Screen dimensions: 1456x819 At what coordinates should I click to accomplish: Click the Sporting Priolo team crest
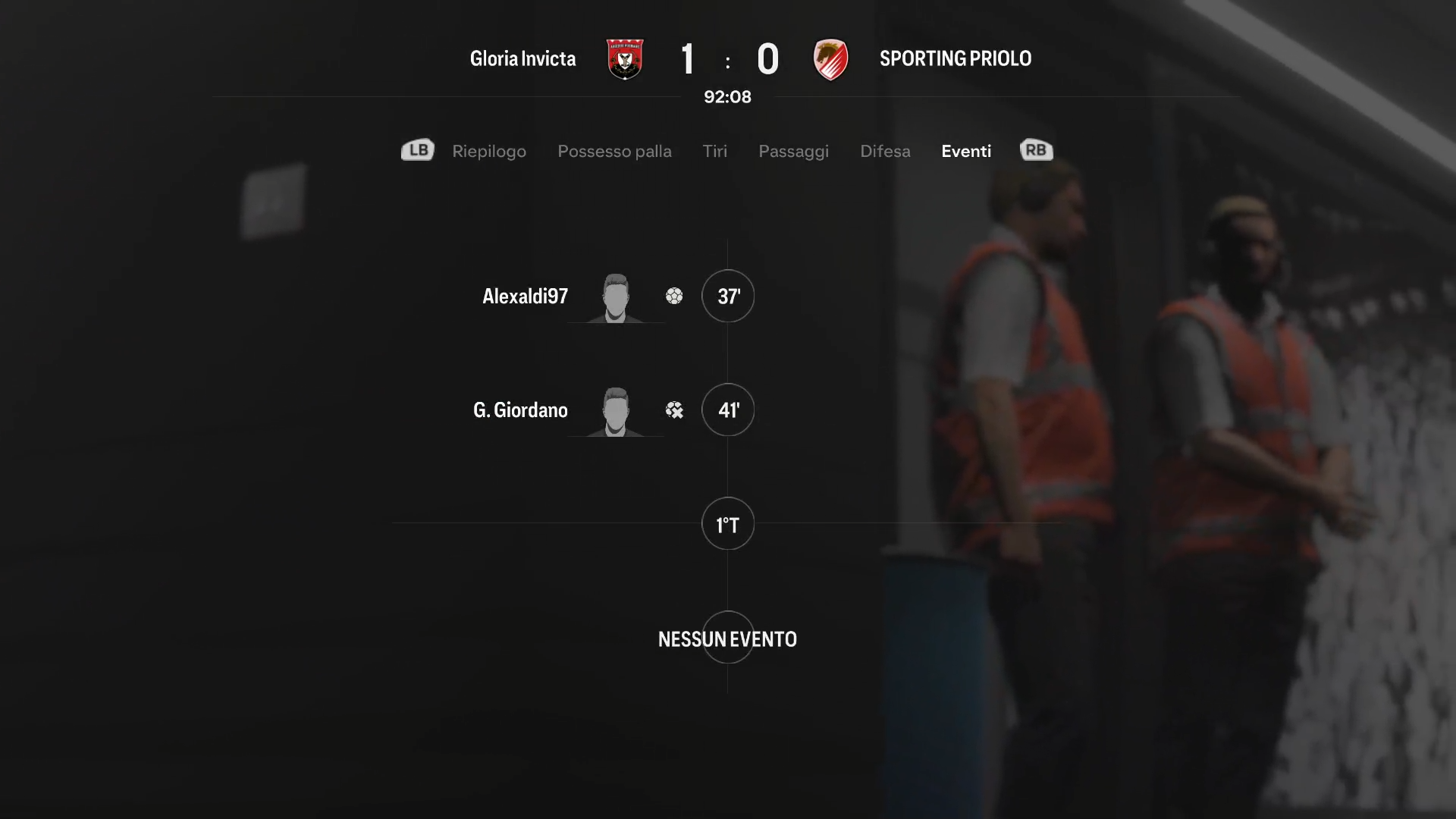pos(830,59)
